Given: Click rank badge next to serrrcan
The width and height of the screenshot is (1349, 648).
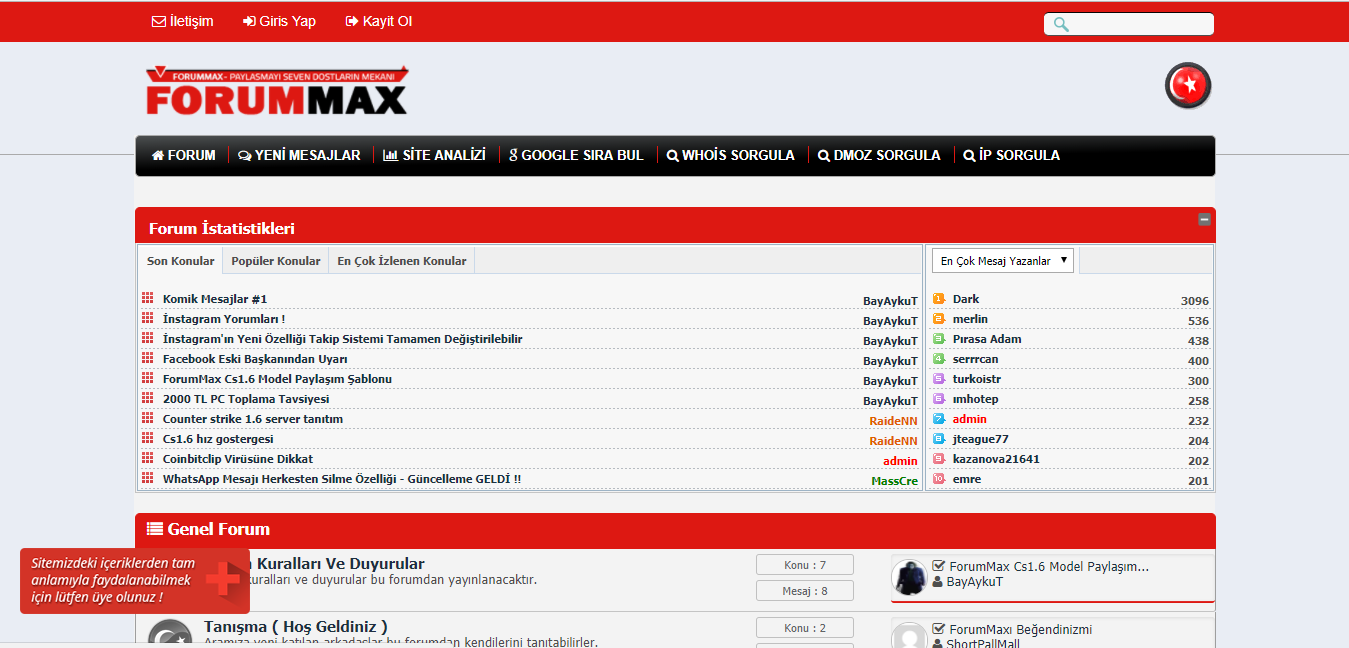Looking at the screenshot, I should click(939, 359).
